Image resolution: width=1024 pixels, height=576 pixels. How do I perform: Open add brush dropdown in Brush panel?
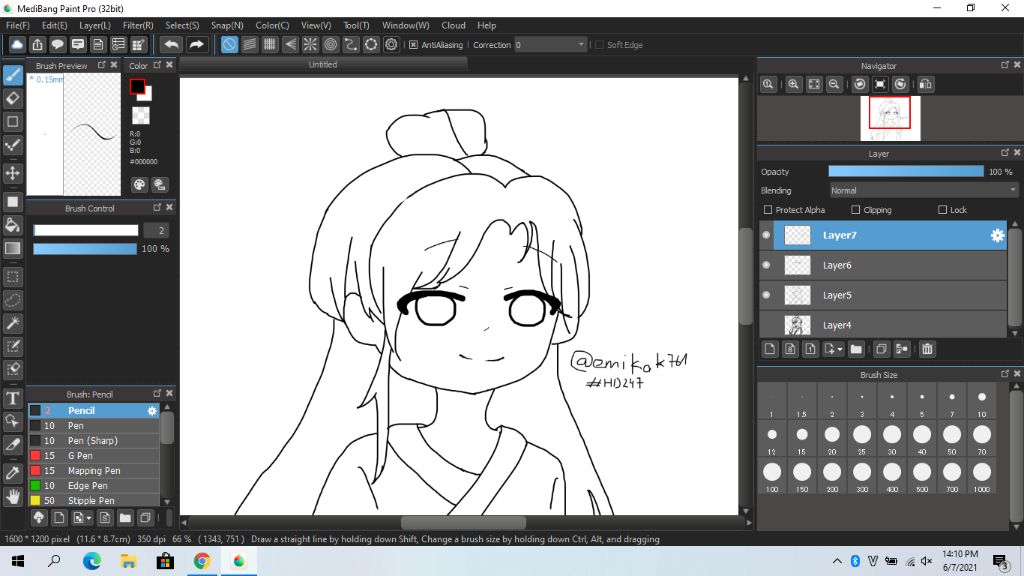[x=89, y=518]
